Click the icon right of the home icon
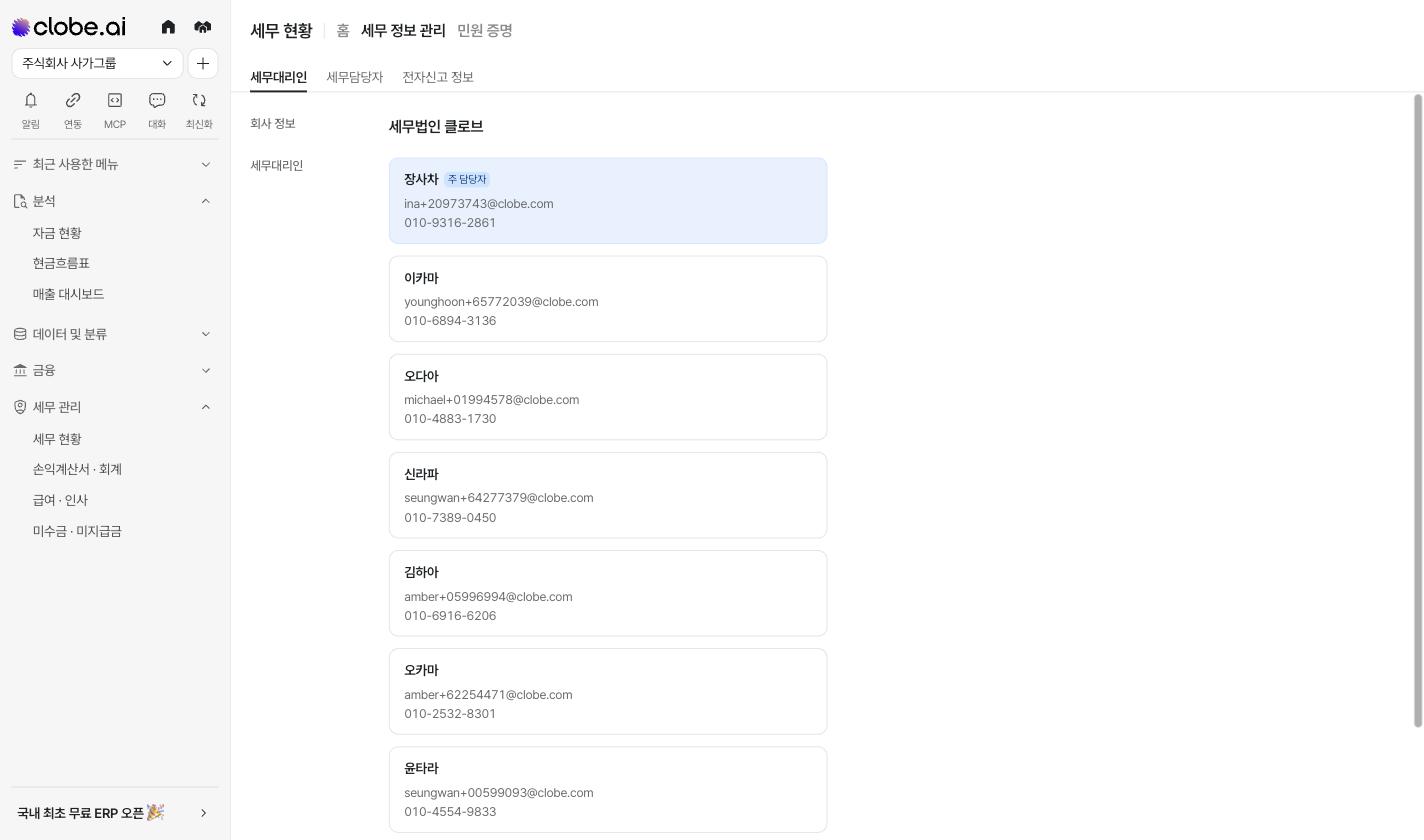The image size is (1424, 840). tap(203, 27)
